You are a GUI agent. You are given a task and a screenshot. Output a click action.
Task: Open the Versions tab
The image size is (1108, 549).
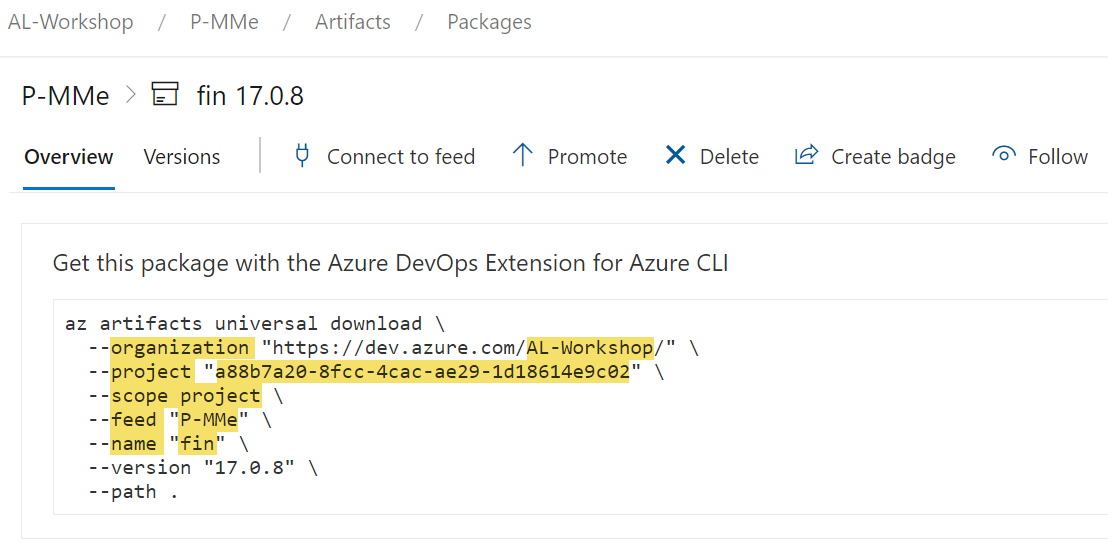click(182, 157)
